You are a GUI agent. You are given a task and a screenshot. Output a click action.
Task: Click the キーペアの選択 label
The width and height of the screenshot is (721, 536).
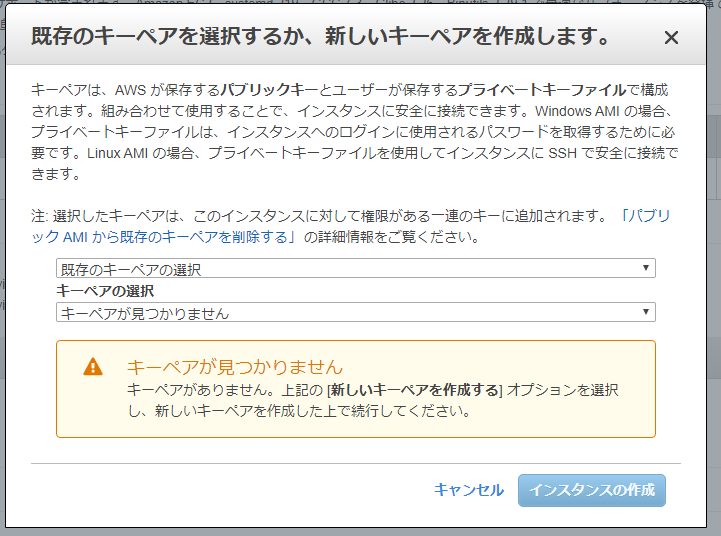[x=105, y=291]
